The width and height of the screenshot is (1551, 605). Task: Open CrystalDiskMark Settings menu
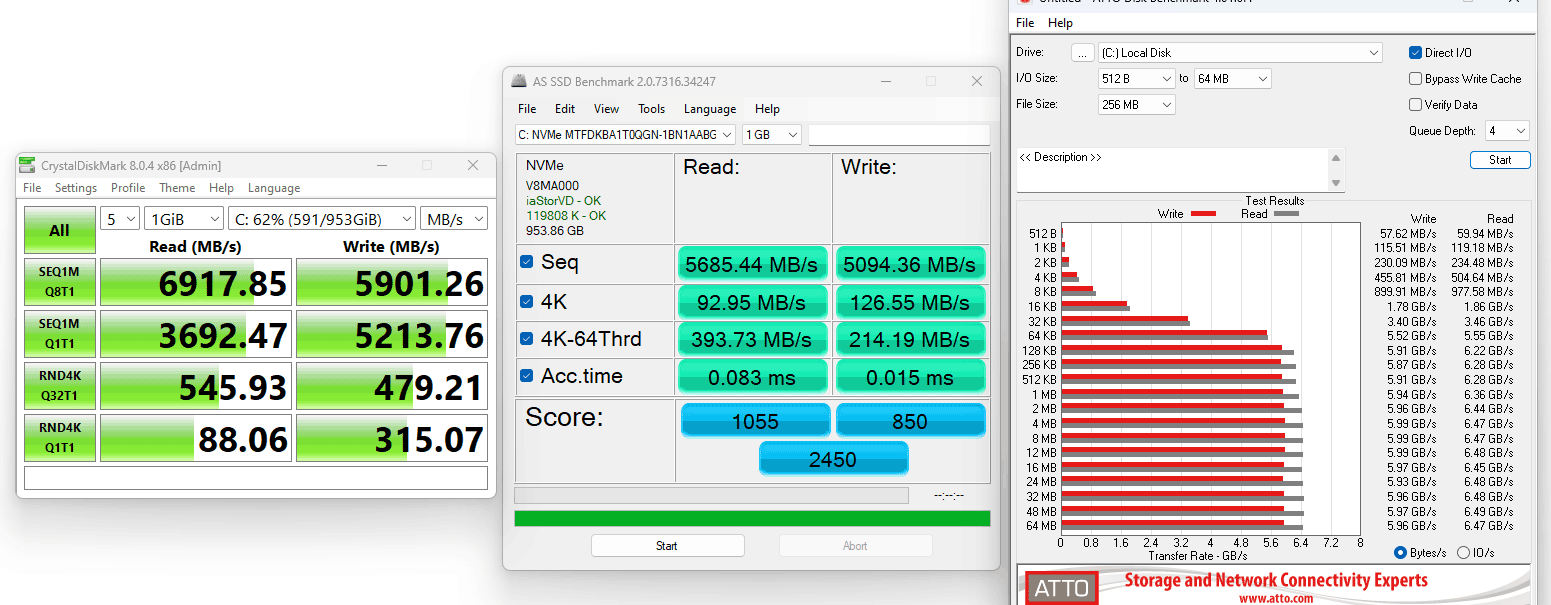[76, 188]
